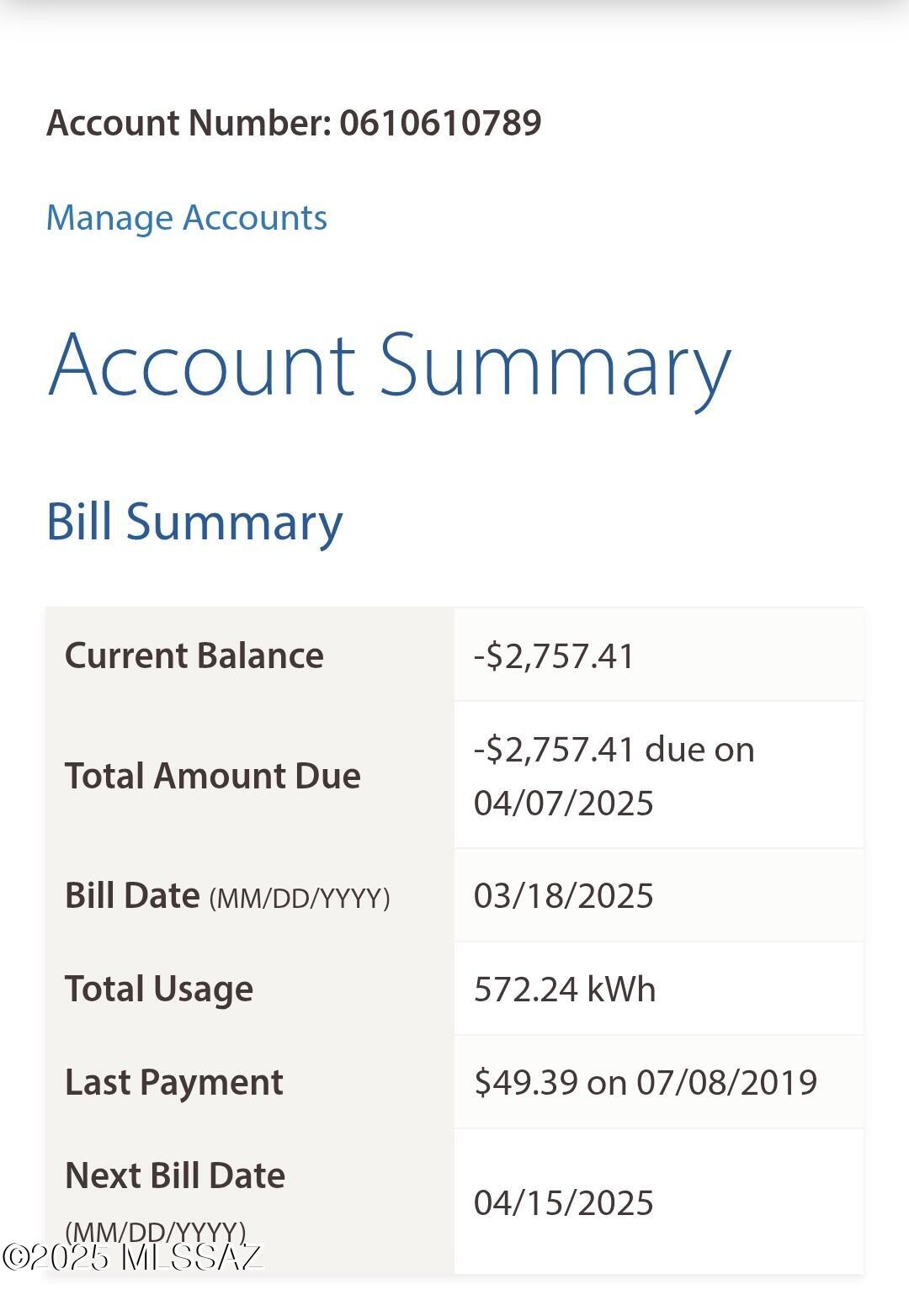Select the Last Payment label

click(x=174, y=1083)
